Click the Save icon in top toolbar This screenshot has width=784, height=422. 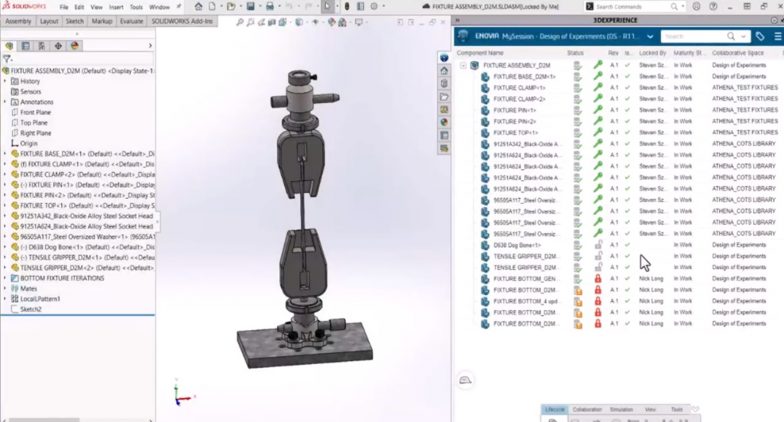(252, 6)
